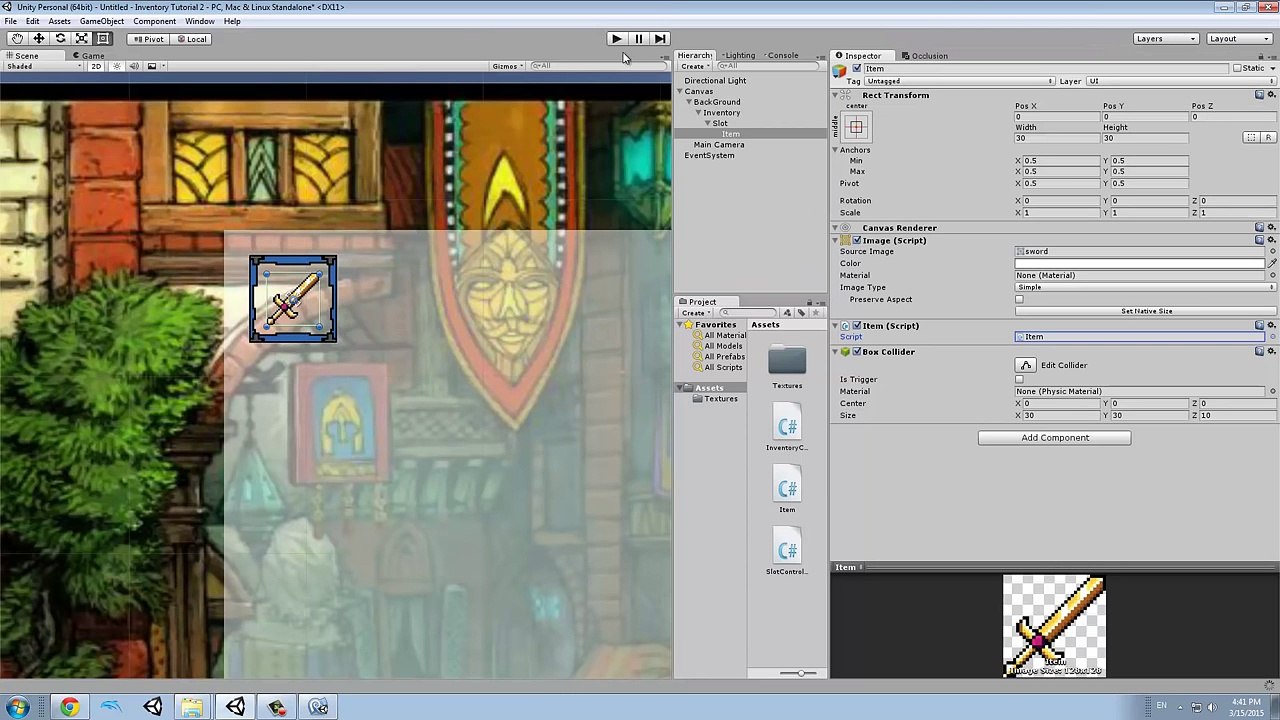The height and width of the screenshot is (720, 1280).
Task: Pick color with the eyedropper icon
Action: point(1272,263)
